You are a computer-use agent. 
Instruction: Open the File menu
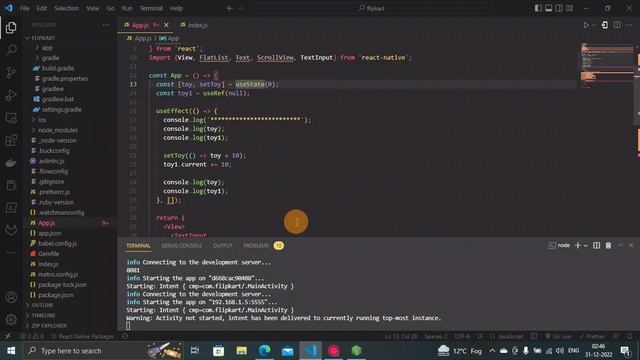24,8
